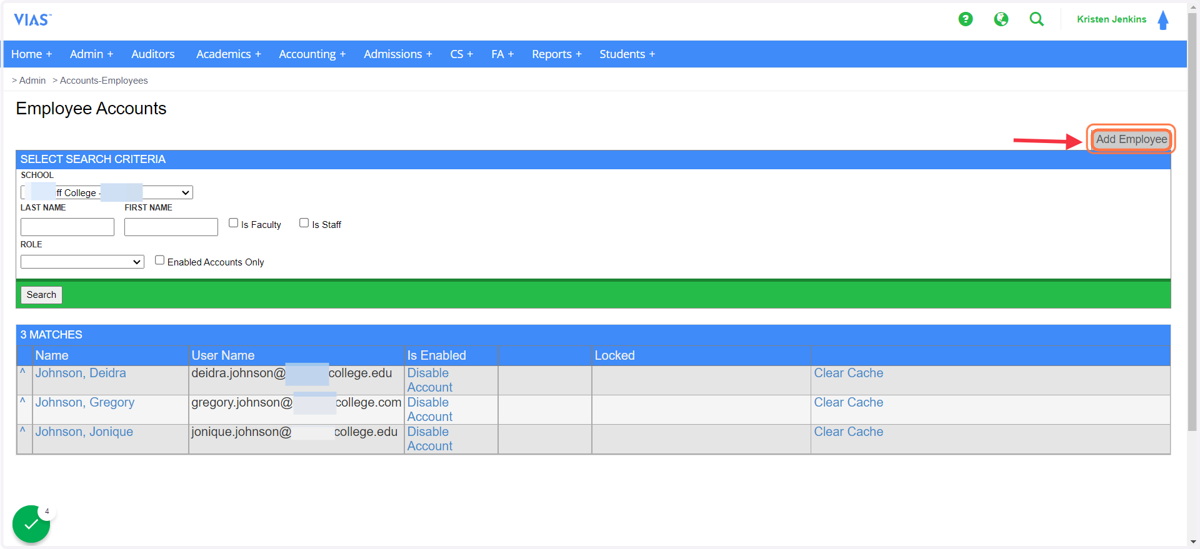Open the green help question-mark icon
The image size is (1200, 549).
pos(965,19)
